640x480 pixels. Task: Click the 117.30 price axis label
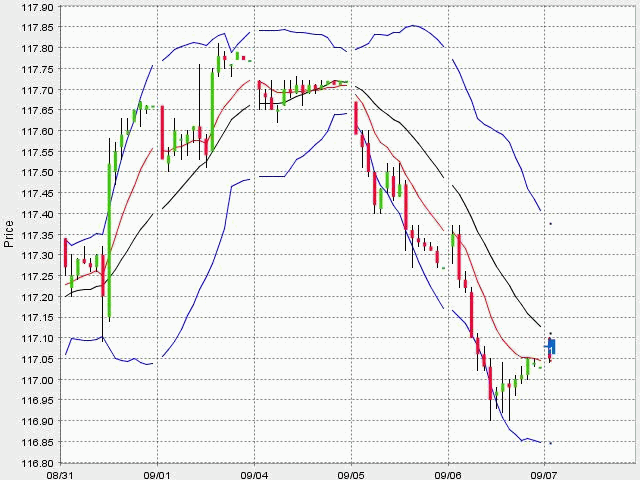[x=37, y=256]
